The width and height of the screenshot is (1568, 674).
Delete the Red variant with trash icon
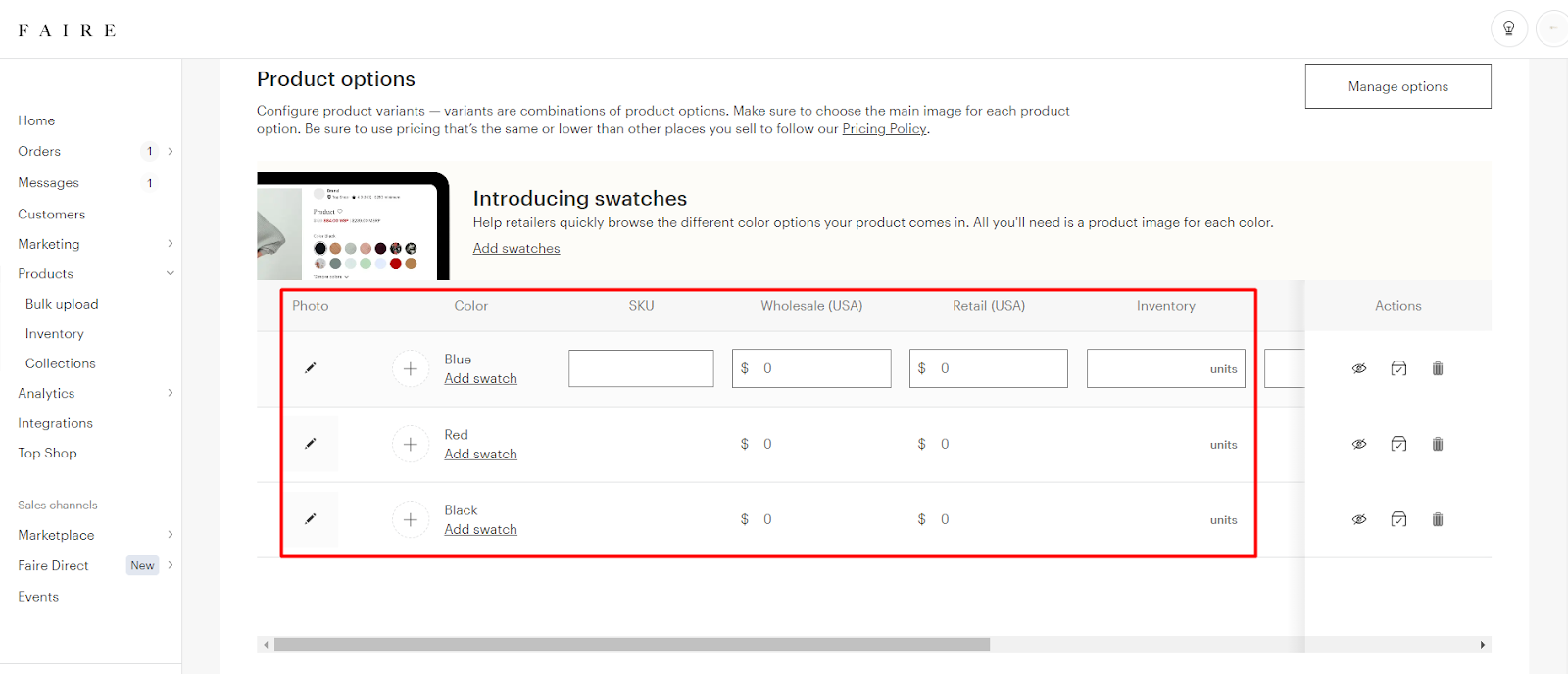point(1438,445)
